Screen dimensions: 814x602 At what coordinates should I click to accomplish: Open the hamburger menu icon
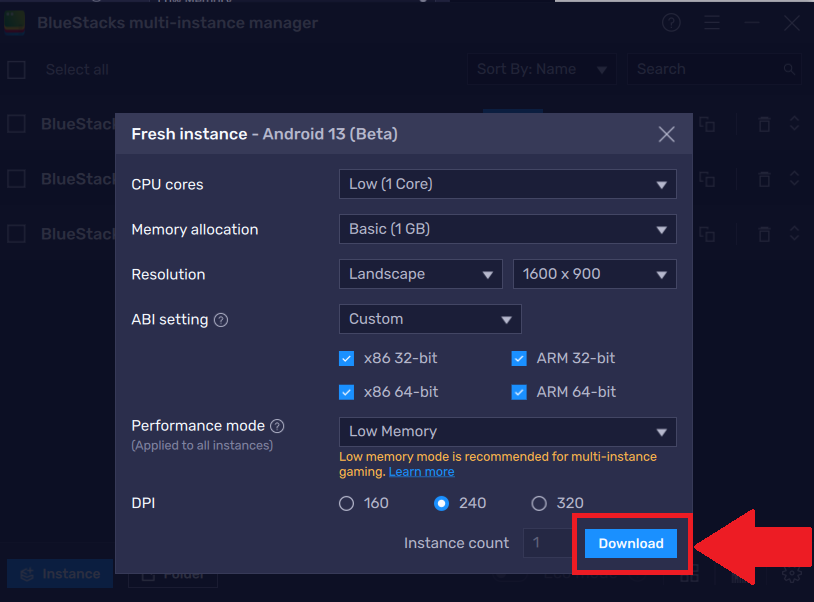click(x=712, y=22)
